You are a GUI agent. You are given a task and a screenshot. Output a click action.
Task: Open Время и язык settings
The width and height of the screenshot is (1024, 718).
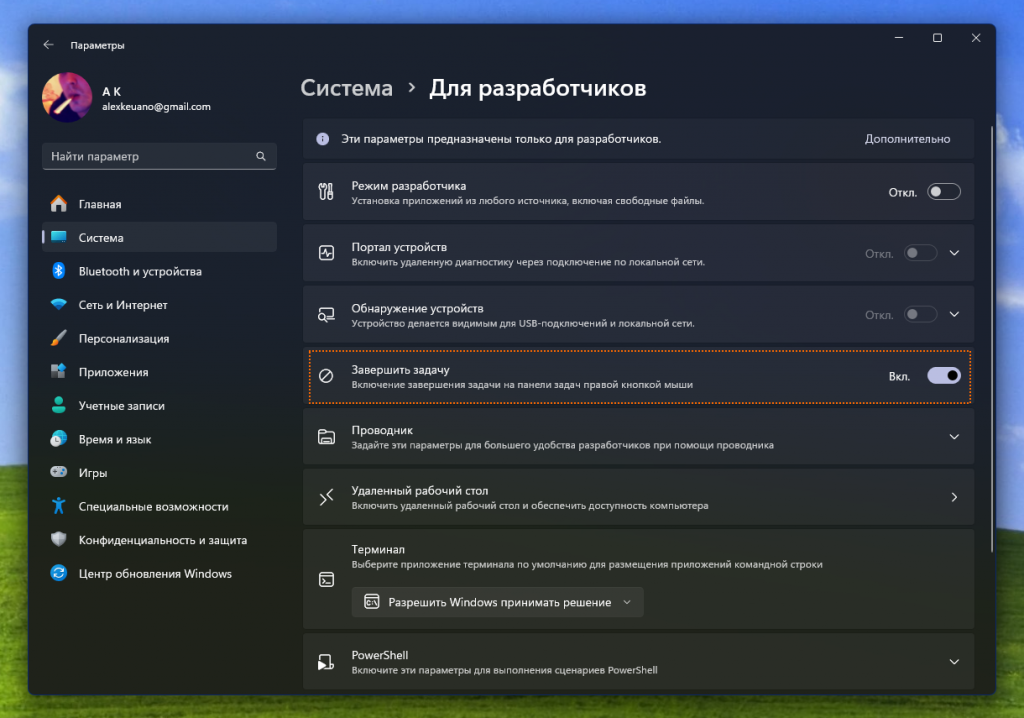coord(159,439)
